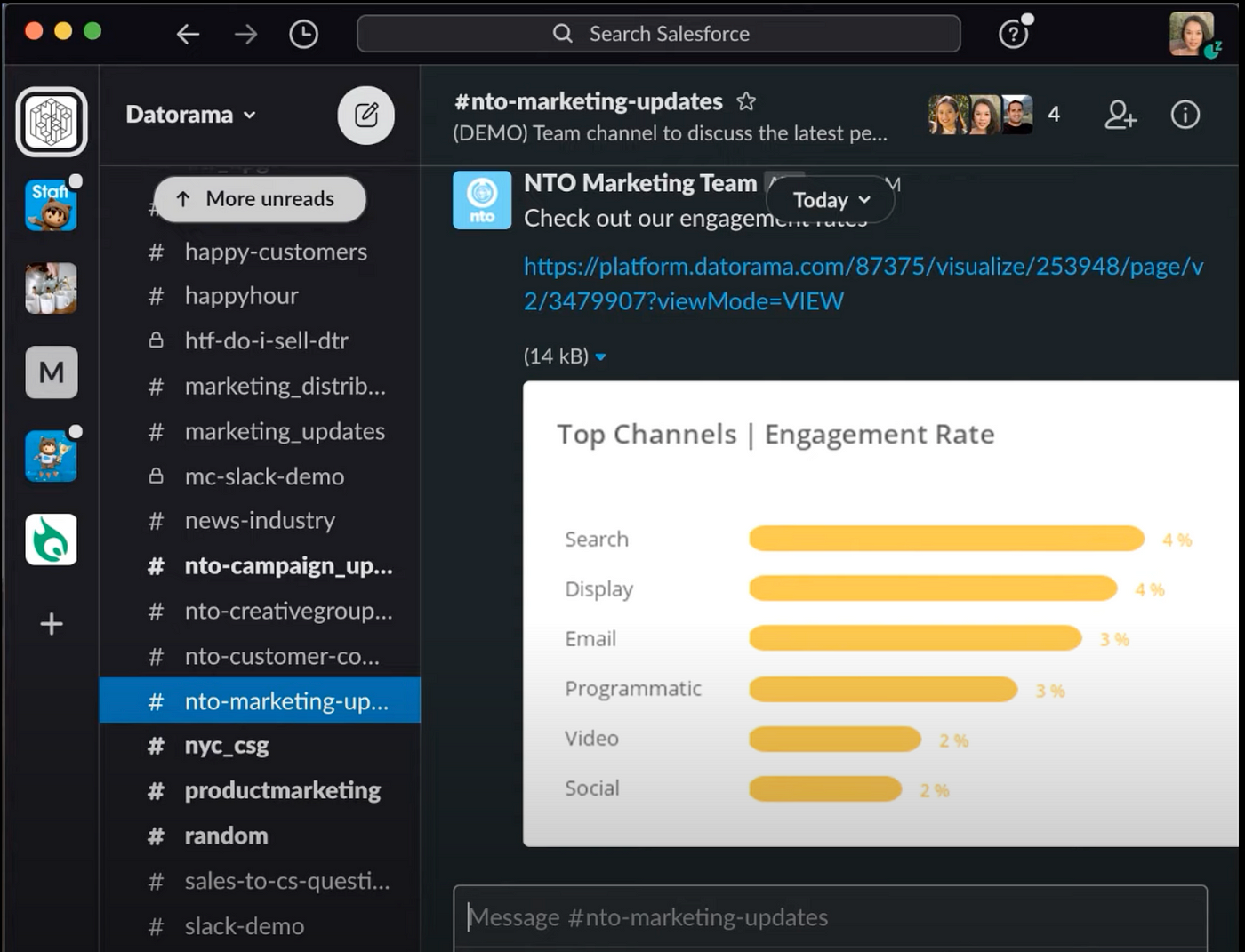
Task: Compose a new message
Action: (366, 116)
